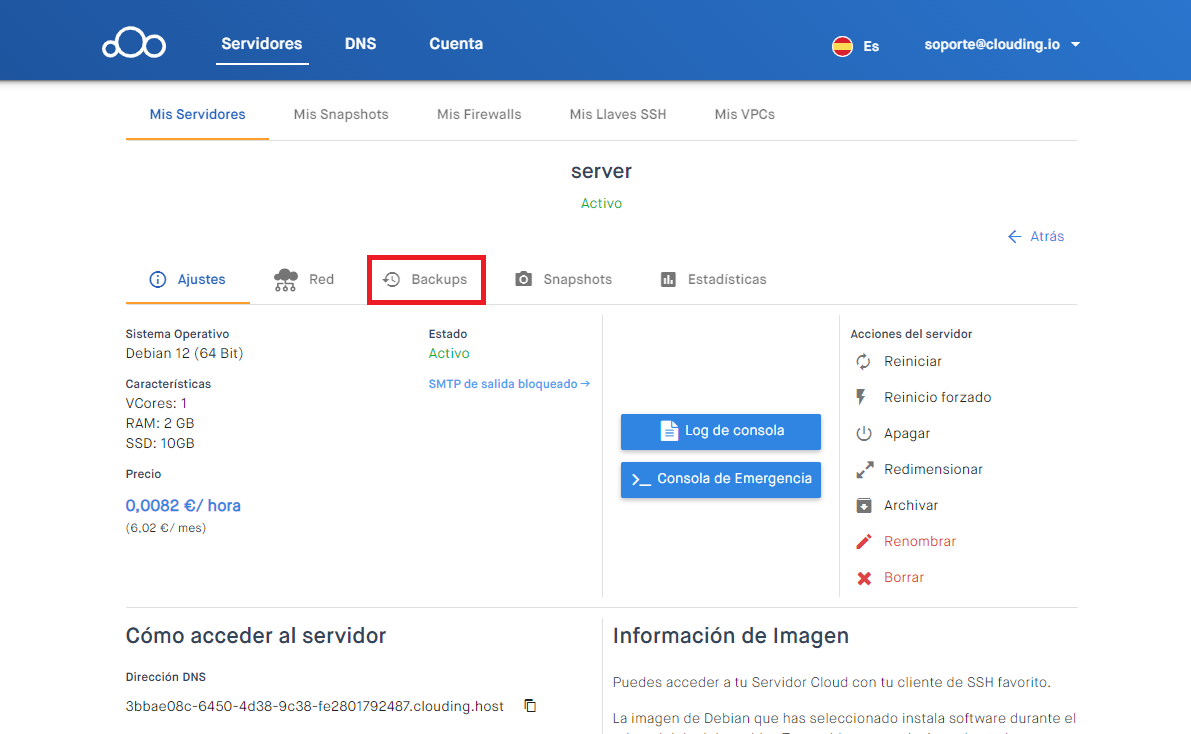Click the Apagar power icon
The height and width of the screenshot is (734, 1191).
(x=864, y=434)
